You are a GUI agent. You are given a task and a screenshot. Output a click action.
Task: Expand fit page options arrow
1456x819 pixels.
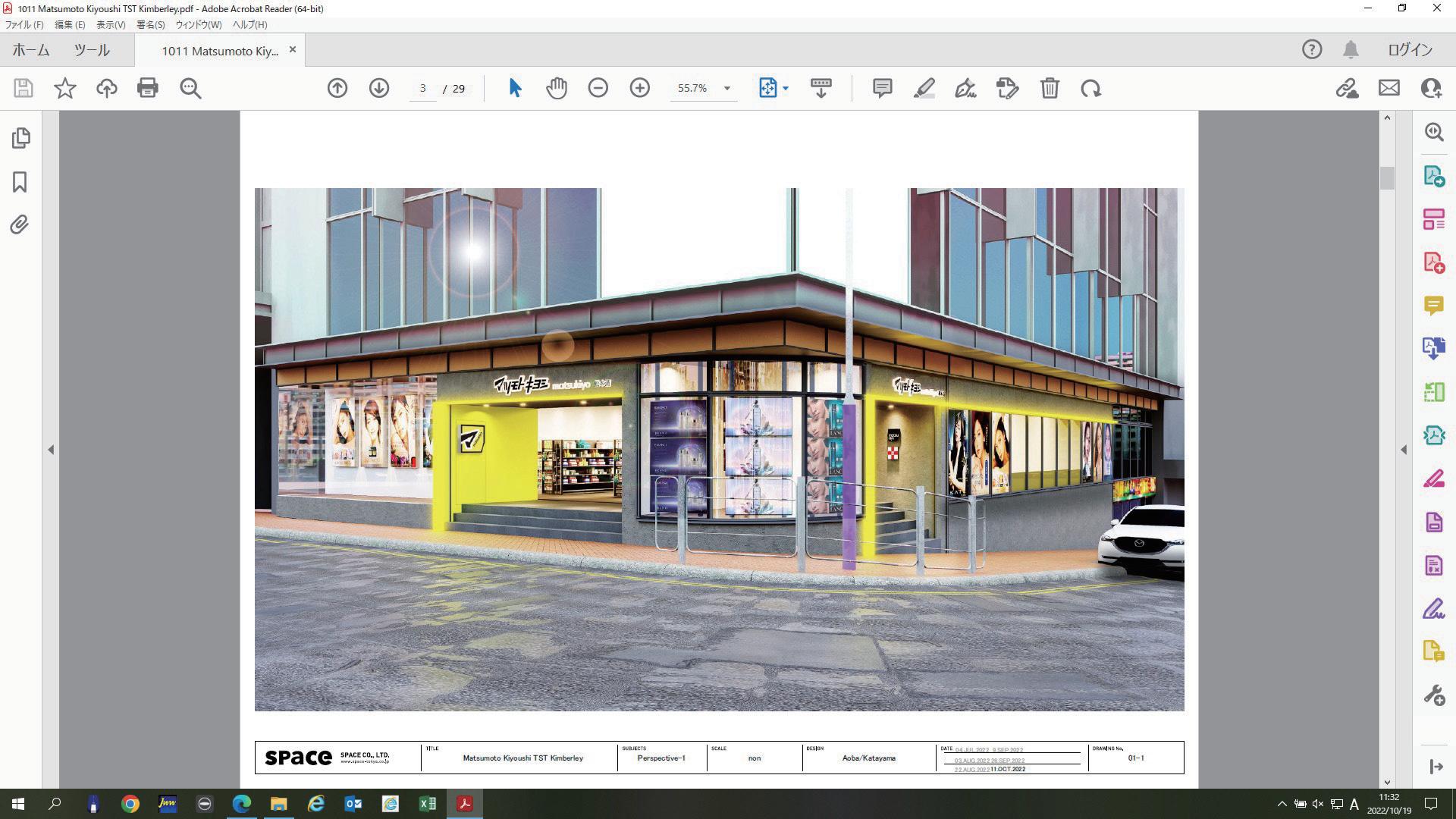(x=786, y=89)
